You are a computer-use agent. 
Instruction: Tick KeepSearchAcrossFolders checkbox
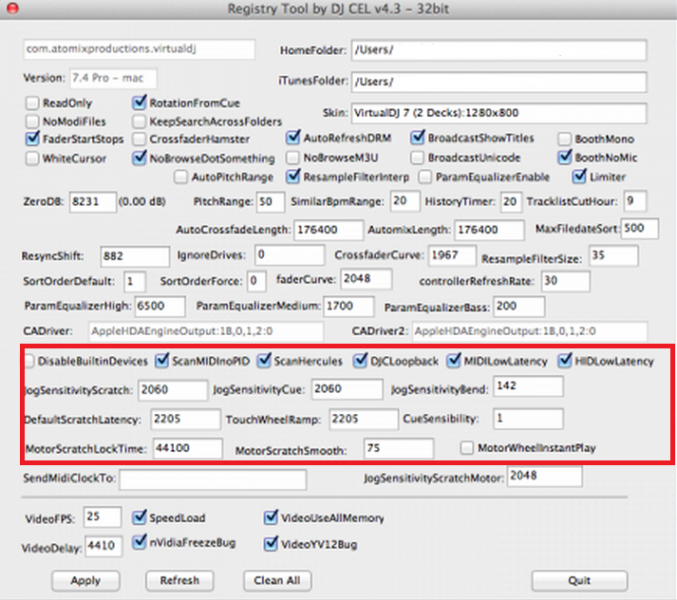(139, 121)
